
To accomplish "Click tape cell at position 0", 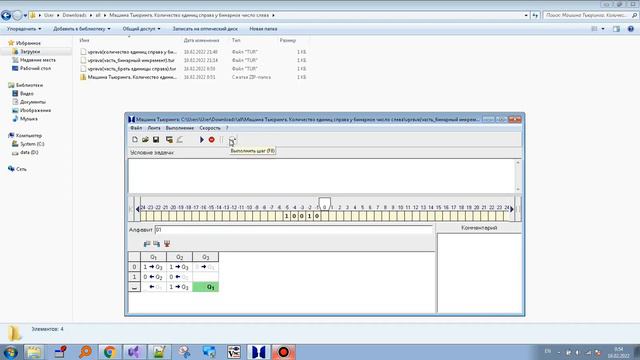I will 324,216.
